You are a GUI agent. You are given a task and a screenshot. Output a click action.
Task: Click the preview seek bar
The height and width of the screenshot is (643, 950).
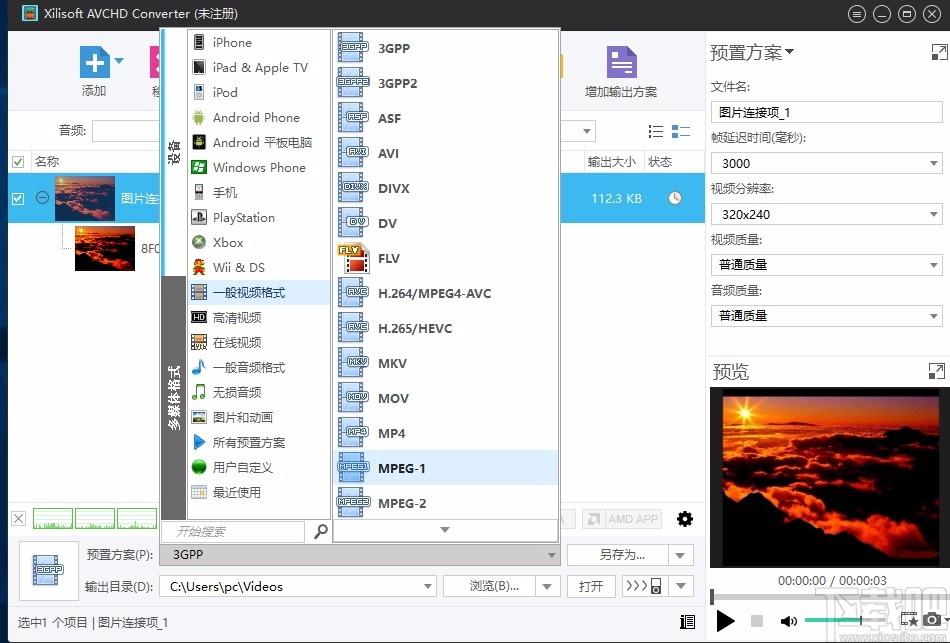click(829, 597)
